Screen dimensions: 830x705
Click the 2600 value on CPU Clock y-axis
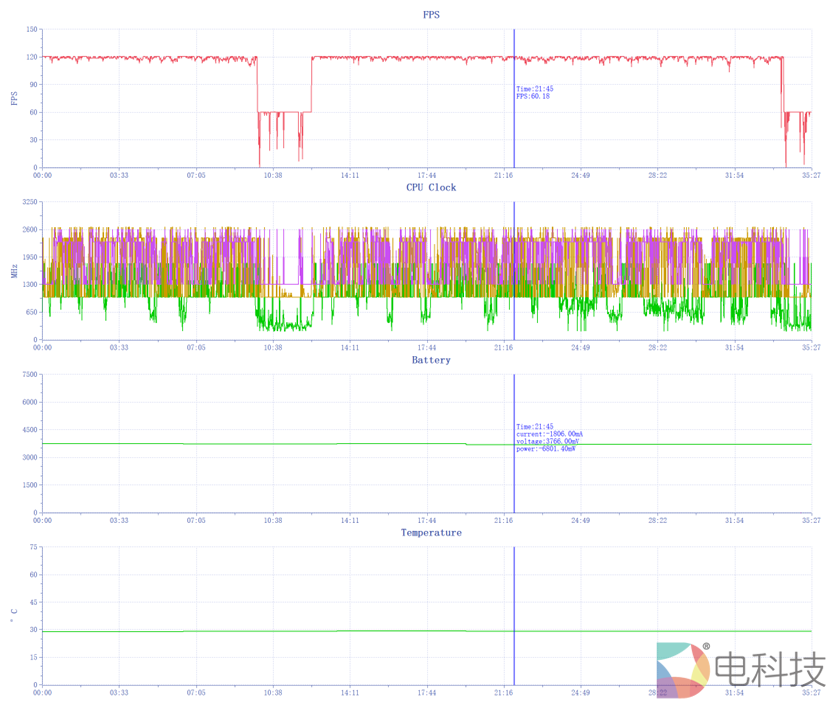click(x=29, y=230)
